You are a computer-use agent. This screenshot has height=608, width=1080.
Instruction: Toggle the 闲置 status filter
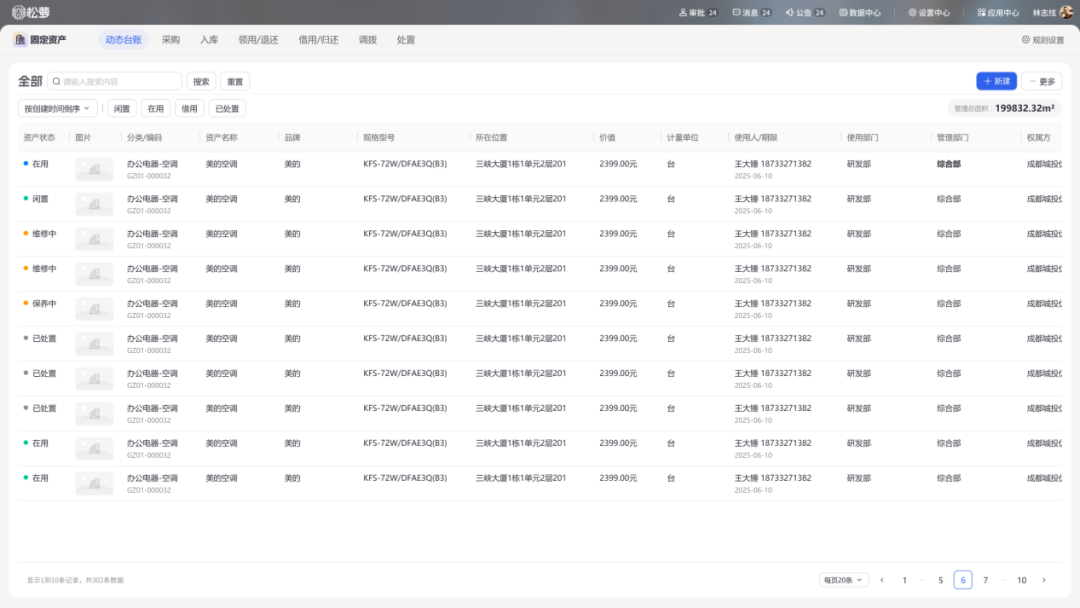tap(122, 108)
